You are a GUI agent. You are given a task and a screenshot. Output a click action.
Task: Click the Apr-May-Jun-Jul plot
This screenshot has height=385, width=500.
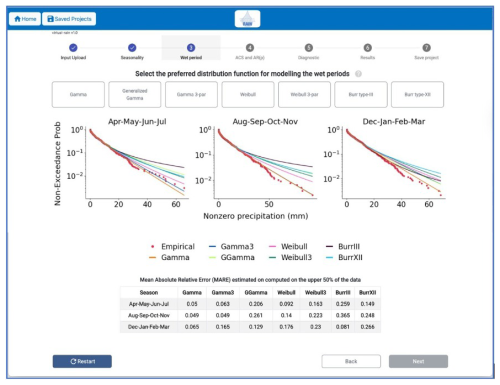point(137,162)
